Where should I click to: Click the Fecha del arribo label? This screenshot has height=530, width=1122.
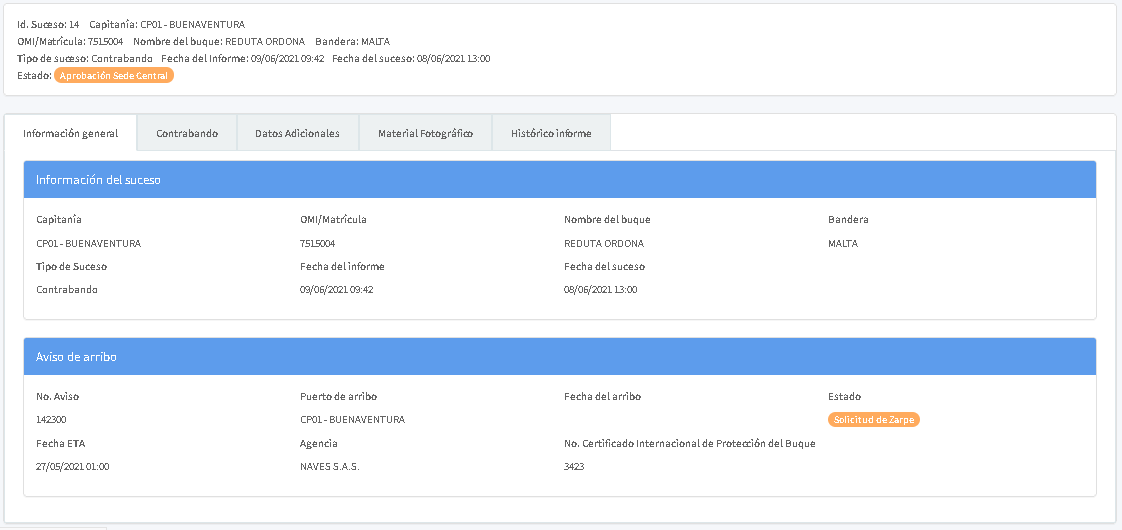tap(602, 396)
